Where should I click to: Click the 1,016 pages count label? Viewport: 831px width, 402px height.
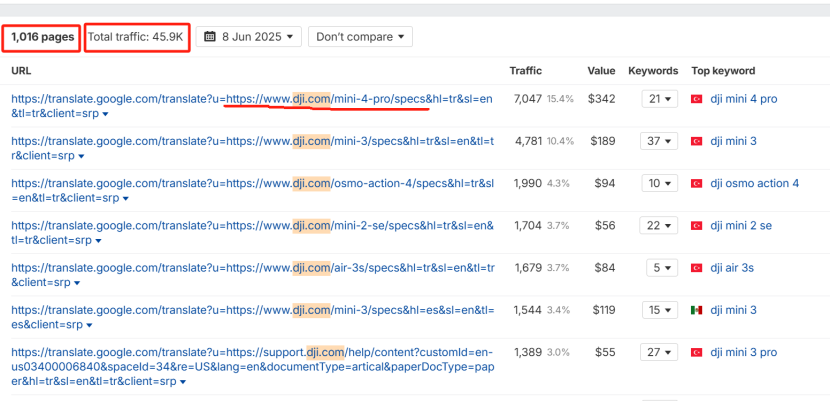pos(43,37)
